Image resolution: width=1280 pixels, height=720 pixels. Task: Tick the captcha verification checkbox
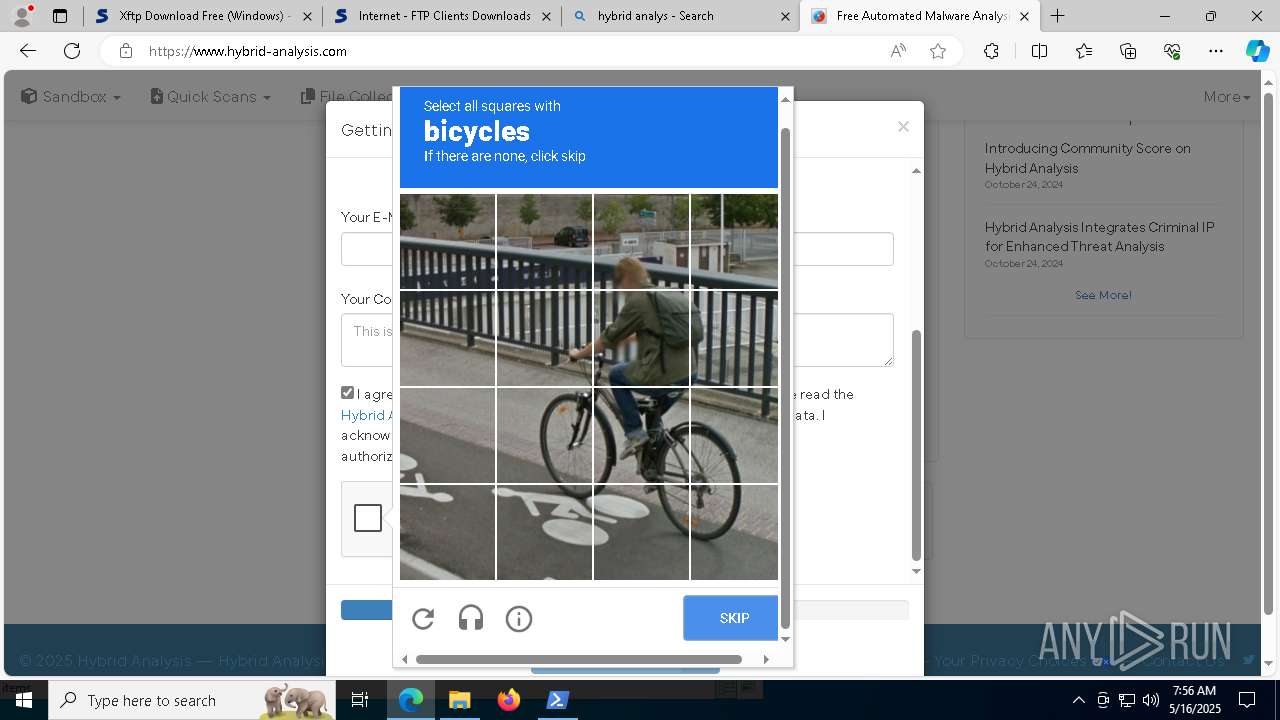pos(368,518)
